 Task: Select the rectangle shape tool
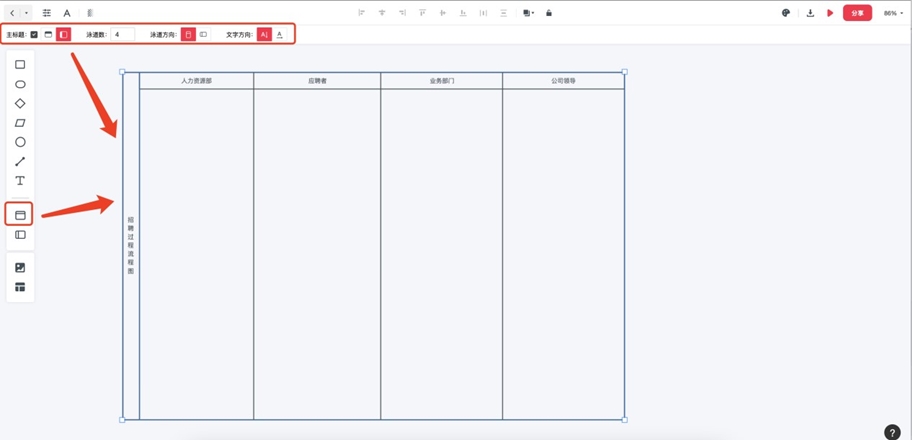(20, 65)
